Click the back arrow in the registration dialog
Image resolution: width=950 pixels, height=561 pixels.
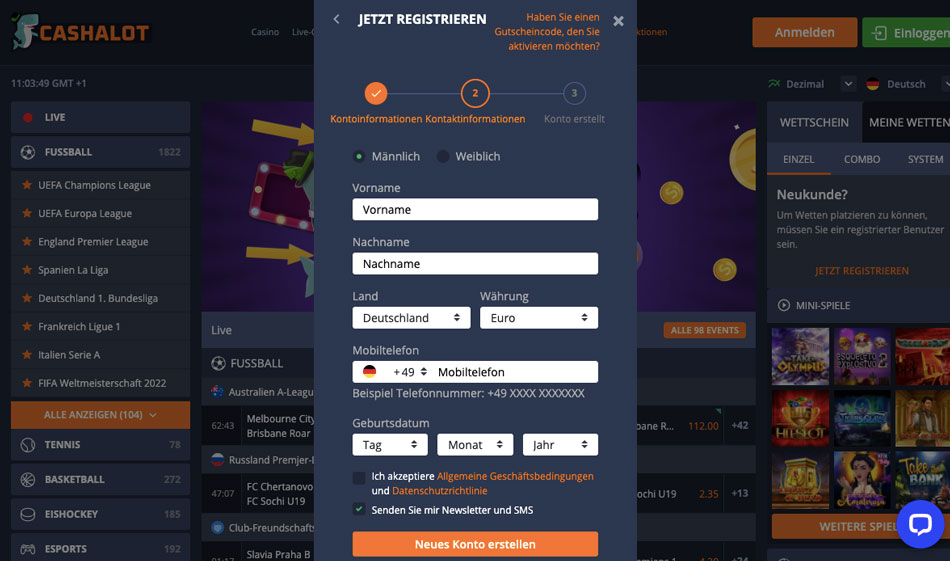tap(336, 19)
